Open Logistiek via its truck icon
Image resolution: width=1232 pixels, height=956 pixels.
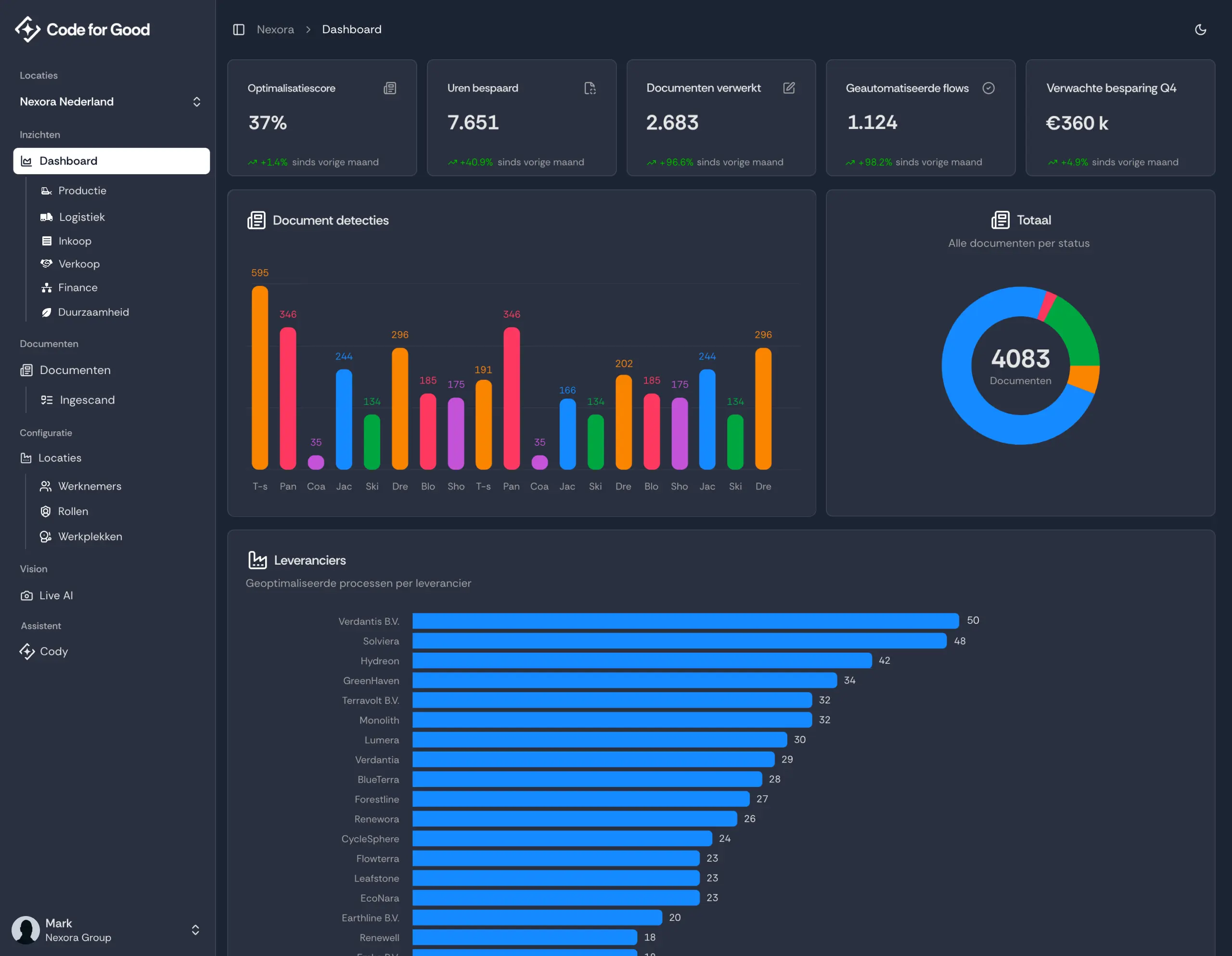coord(47,217)
